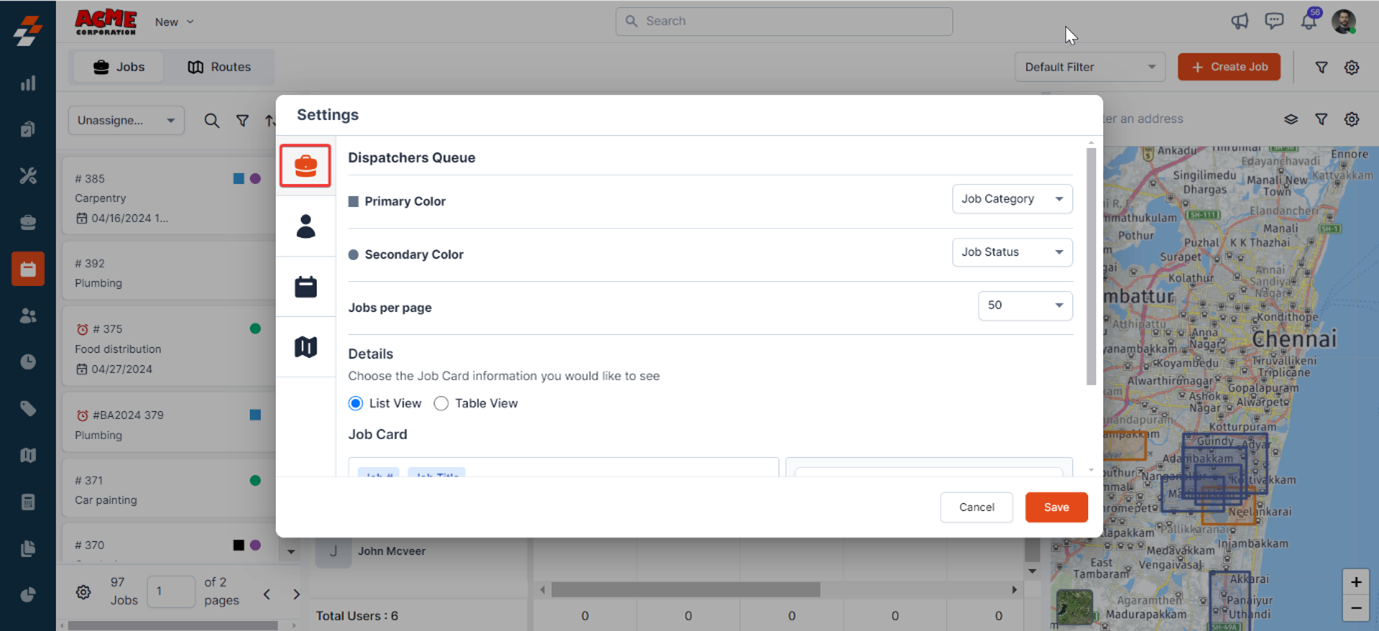This screenshot has width=1379, height=631.
Task: Save the settings changes
Action: click(x=1056, y=507)
